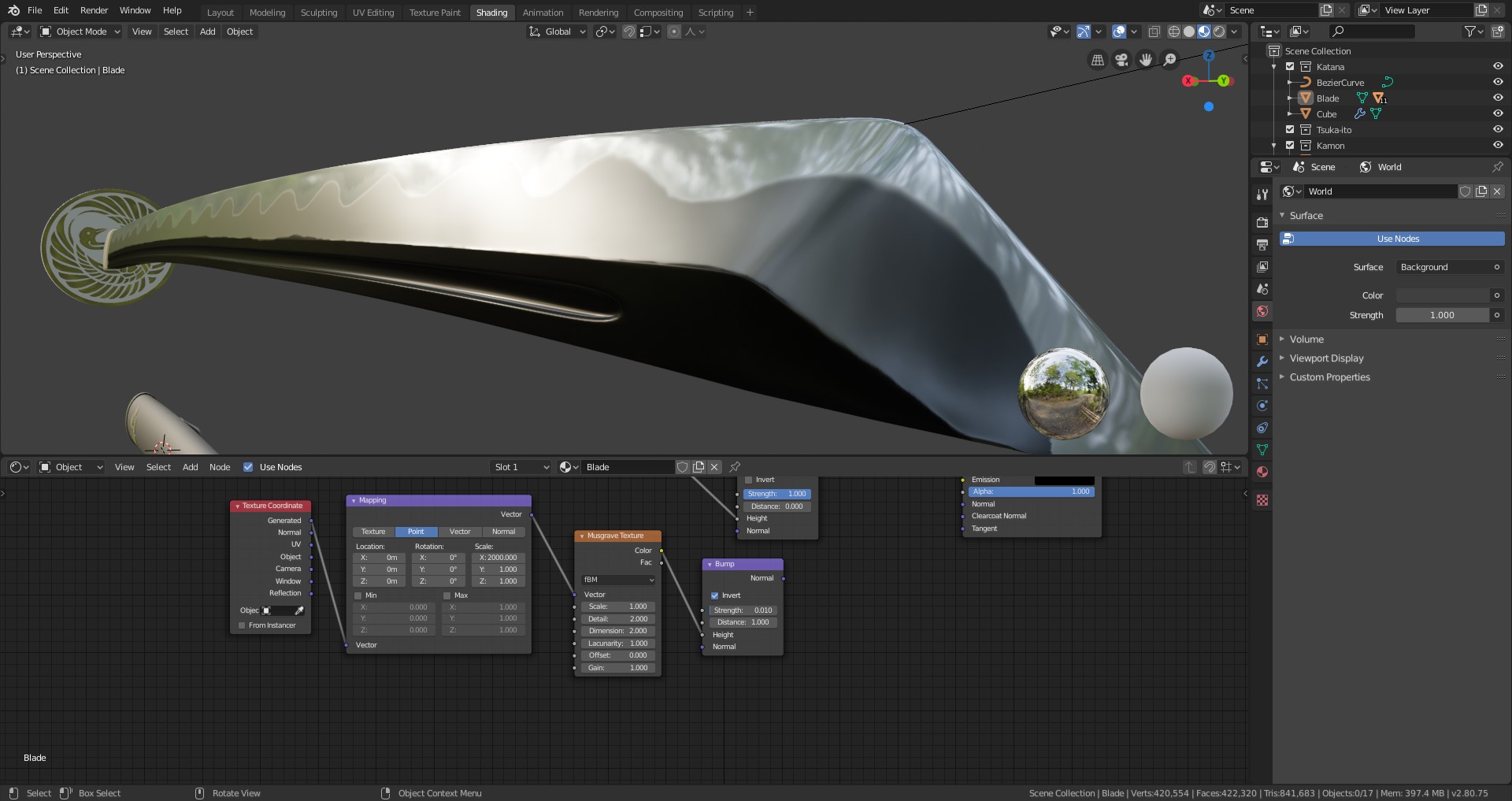The height and width of the screenshot is (801, 1512).
Task: Hide the Katana collection with eye icon
Action: click(x=1497, y=67)
